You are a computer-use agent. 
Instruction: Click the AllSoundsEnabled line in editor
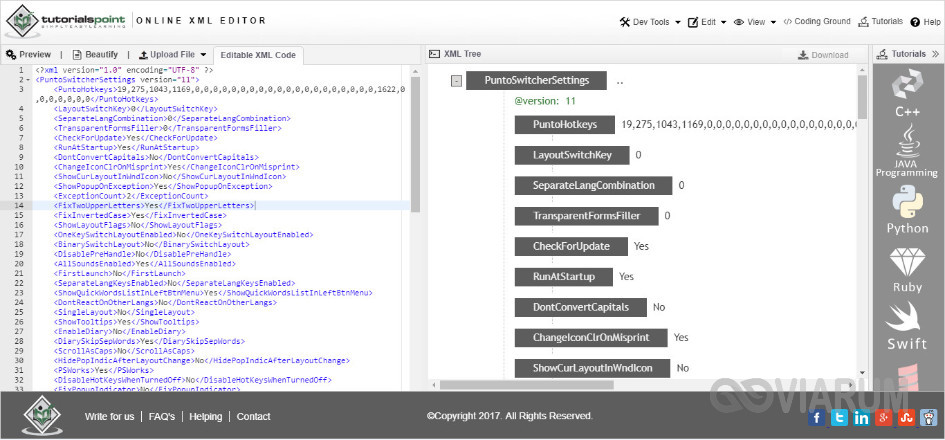(x=145, y=264)
